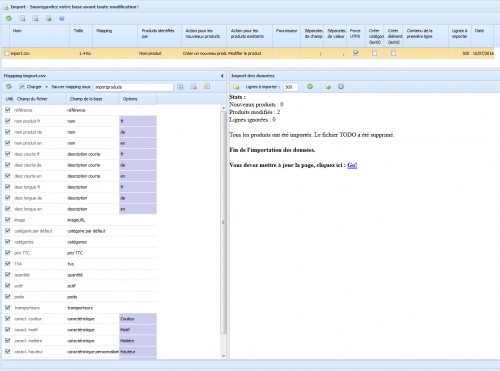Click the 'Champ du fichier' column header

click(x=40, y=99)
